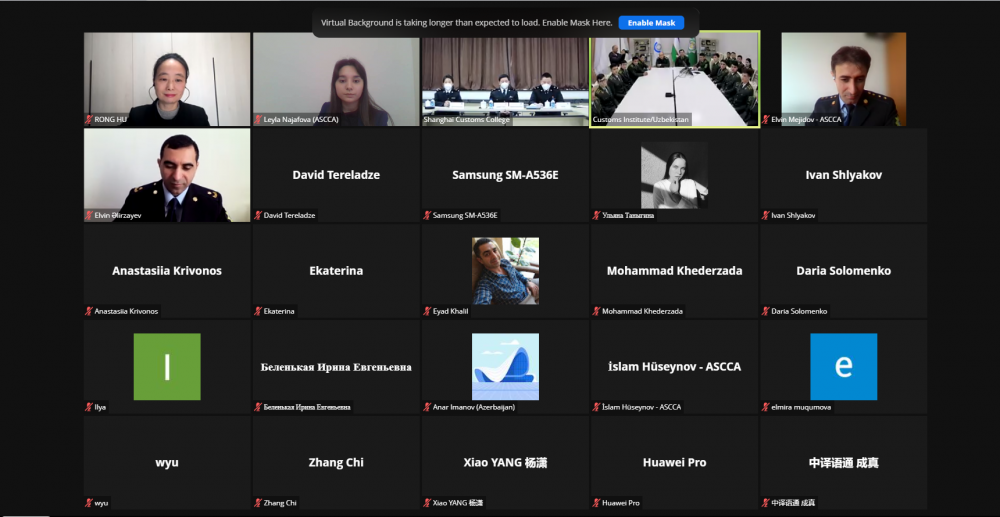The image size is (1000, 517).
Task: Select Elvin Mejidov - ASCCA video tile
Action: pos(844,80)
